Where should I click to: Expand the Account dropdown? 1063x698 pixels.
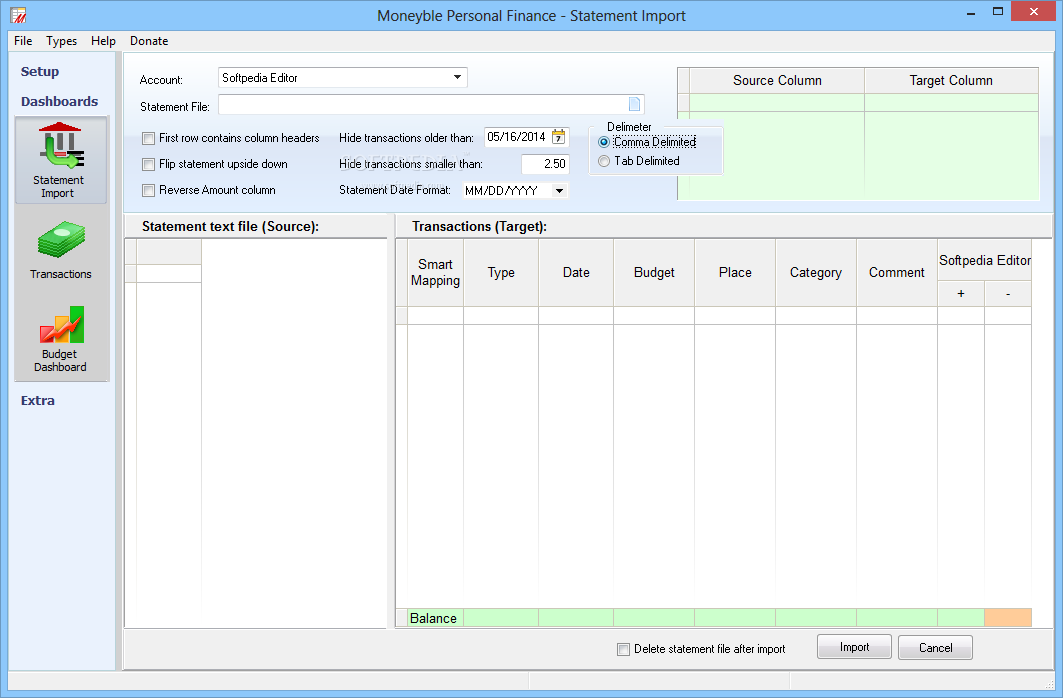tap(458, 77)
